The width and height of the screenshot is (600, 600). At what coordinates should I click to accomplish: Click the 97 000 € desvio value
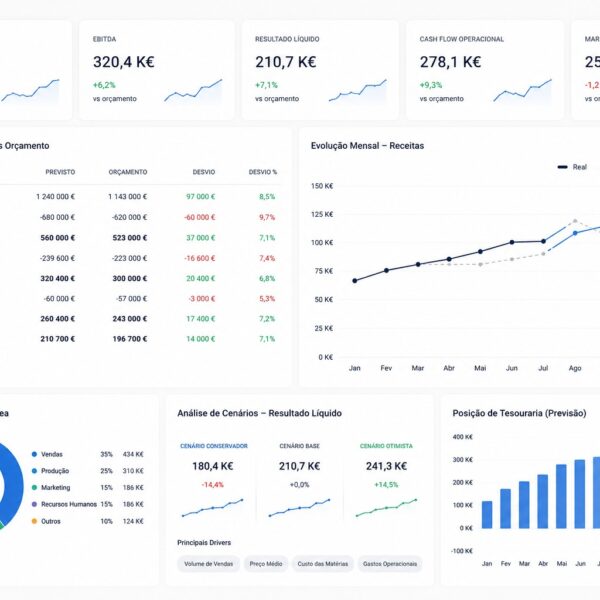[201, 197]
